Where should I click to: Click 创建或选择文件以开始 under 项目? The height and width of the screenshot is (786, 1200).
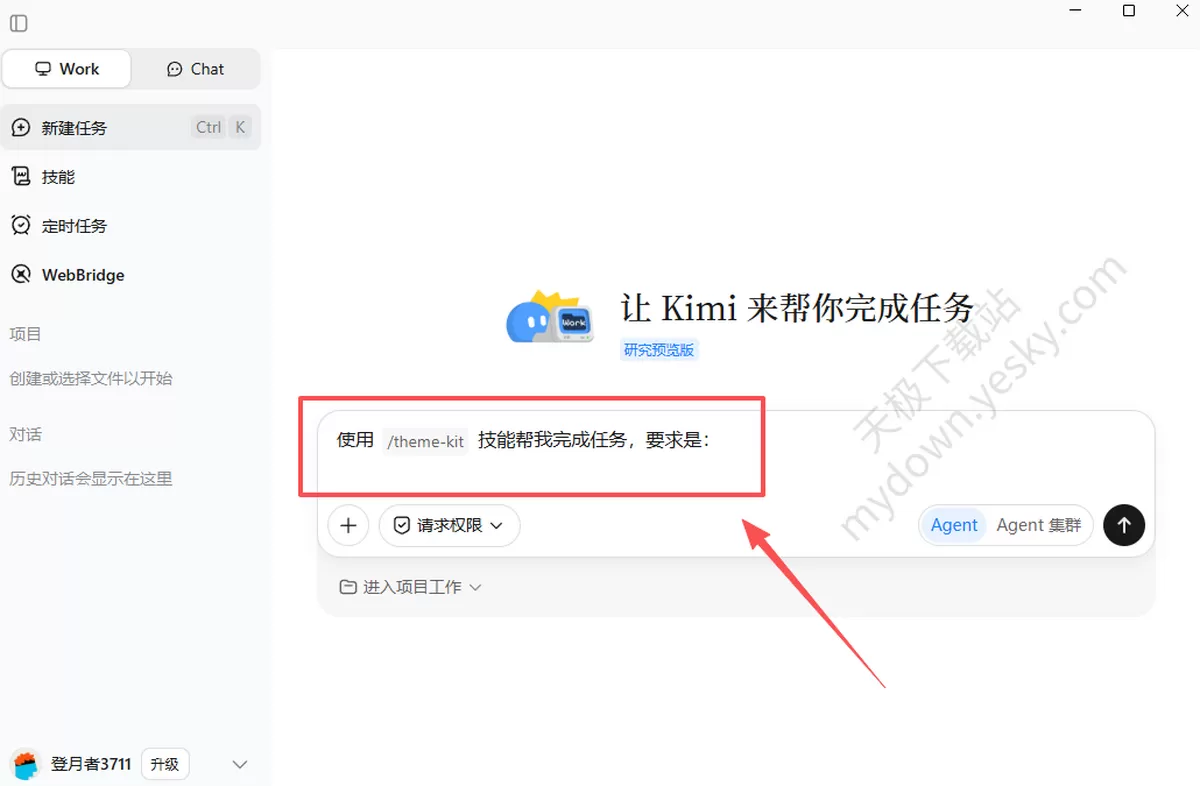pyautogui.click(x=91, y=379)
